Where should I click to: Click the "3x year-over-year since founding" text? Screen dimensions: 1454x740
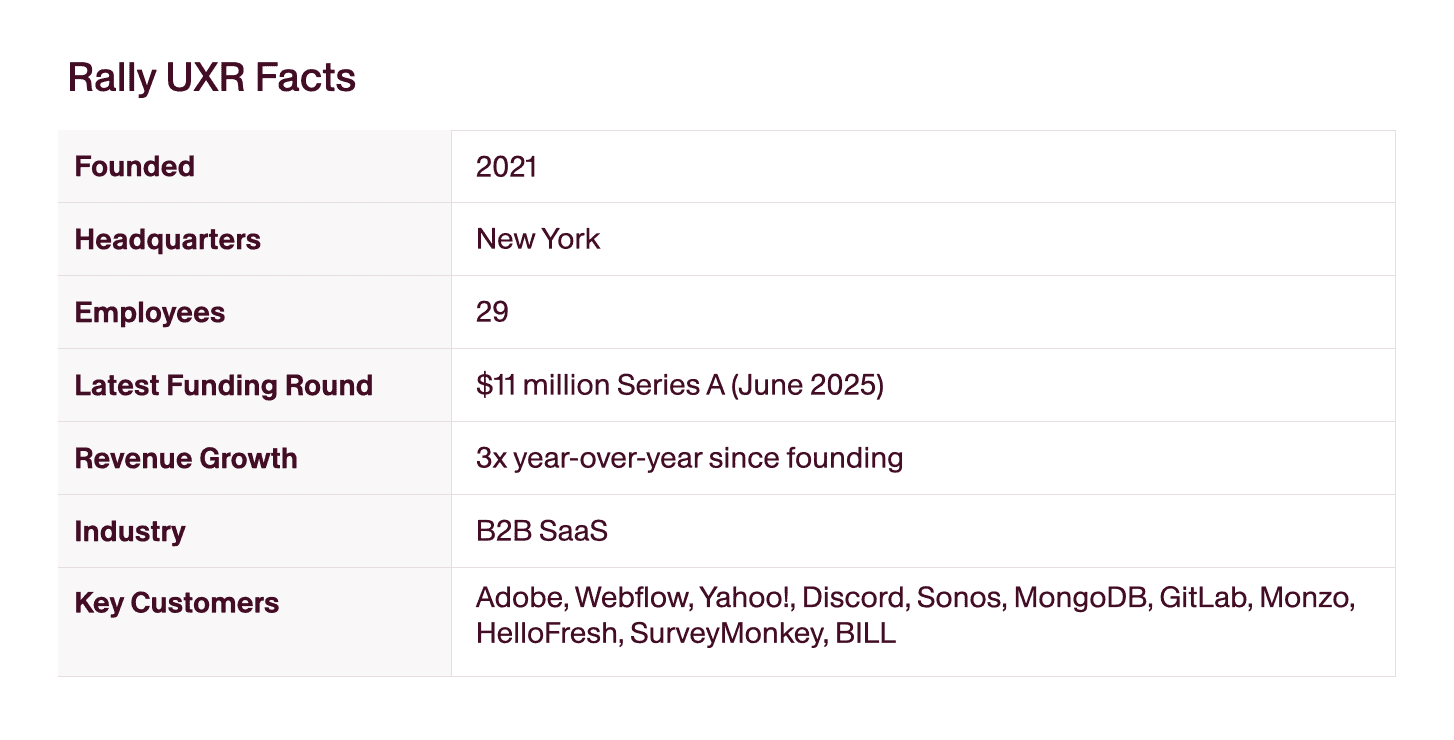coord(689,458)
